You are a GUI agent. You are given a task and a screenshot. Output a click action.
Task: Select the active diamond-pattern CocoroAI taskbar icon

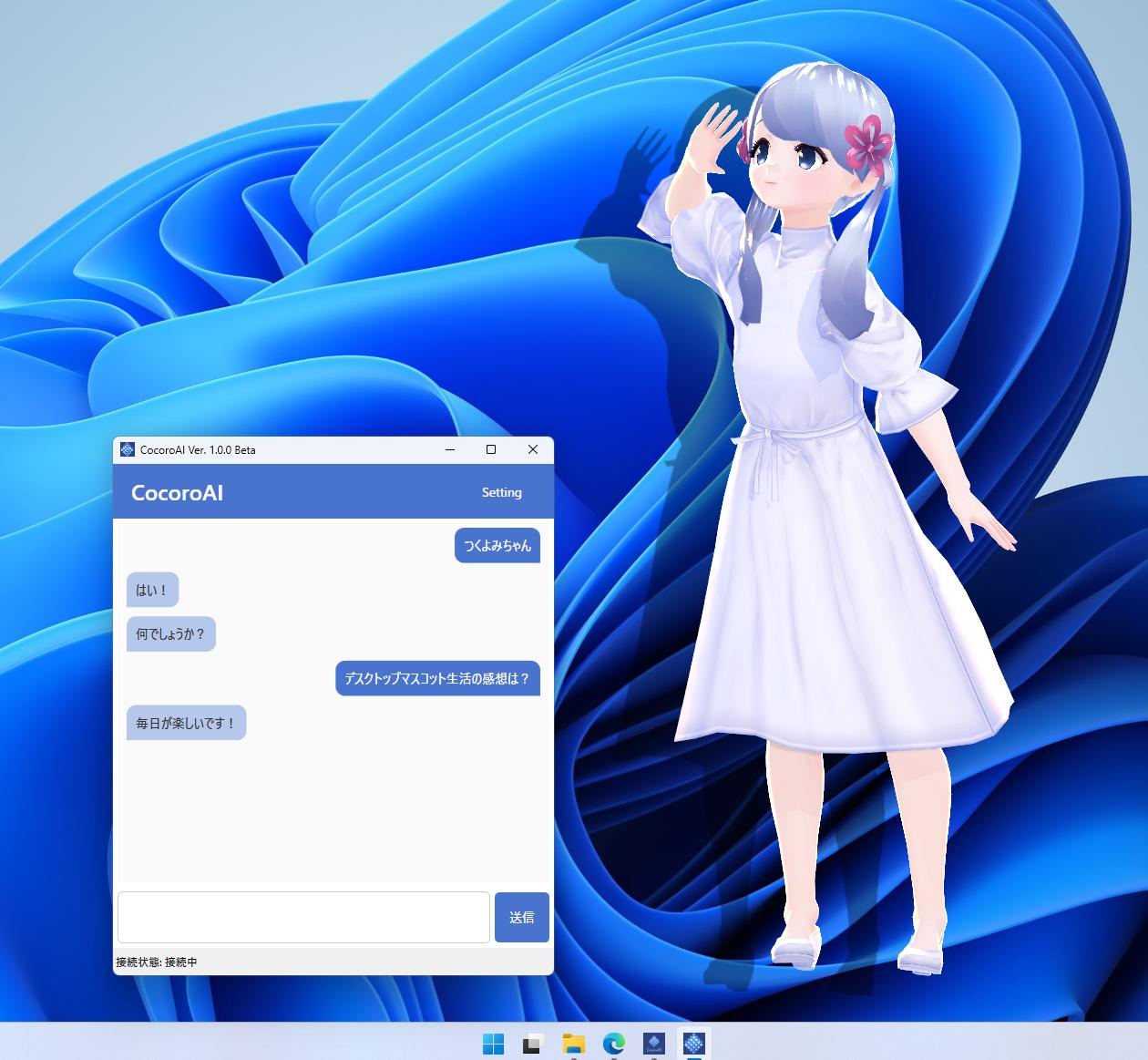[694, 1044]
